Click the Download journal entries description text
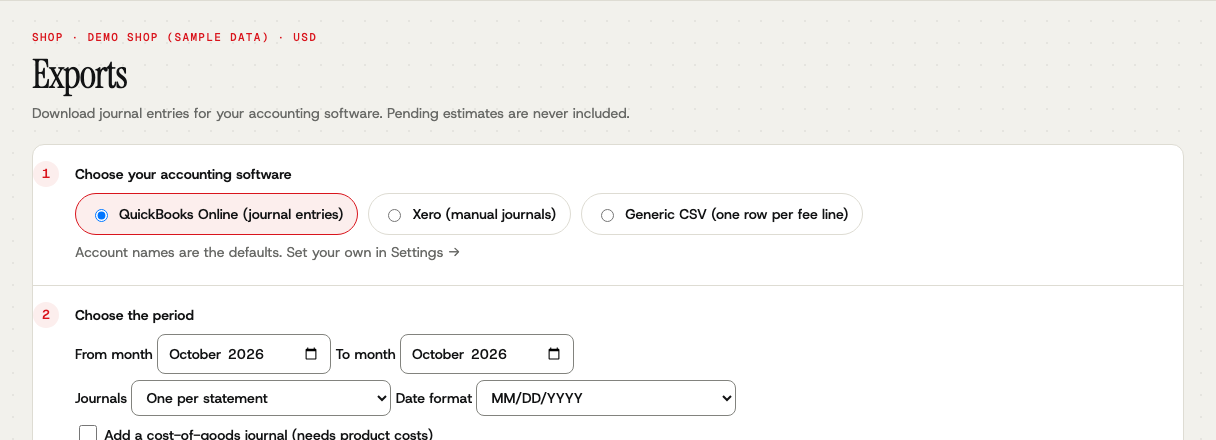Image resolution: width=1216 pixels, height=440 pixels. pos(331,113)
